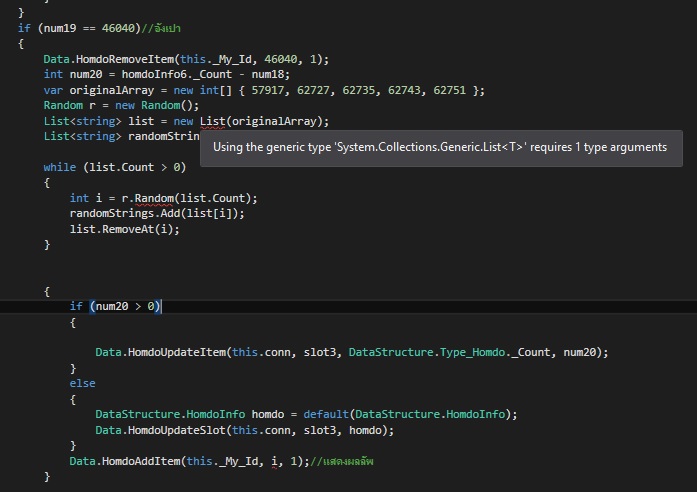Click the 'else' keyword

tap(82, 383)
